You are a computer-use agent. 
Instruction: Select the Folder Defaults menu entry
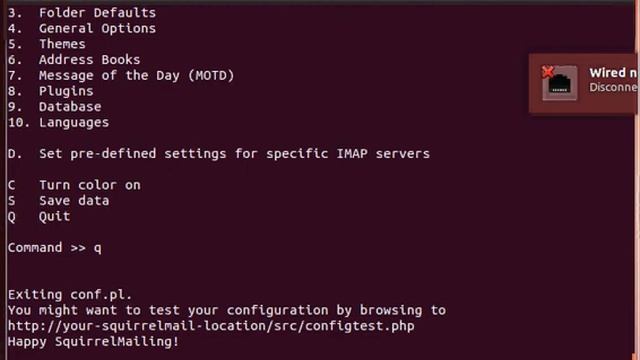[x=82, y=13]
